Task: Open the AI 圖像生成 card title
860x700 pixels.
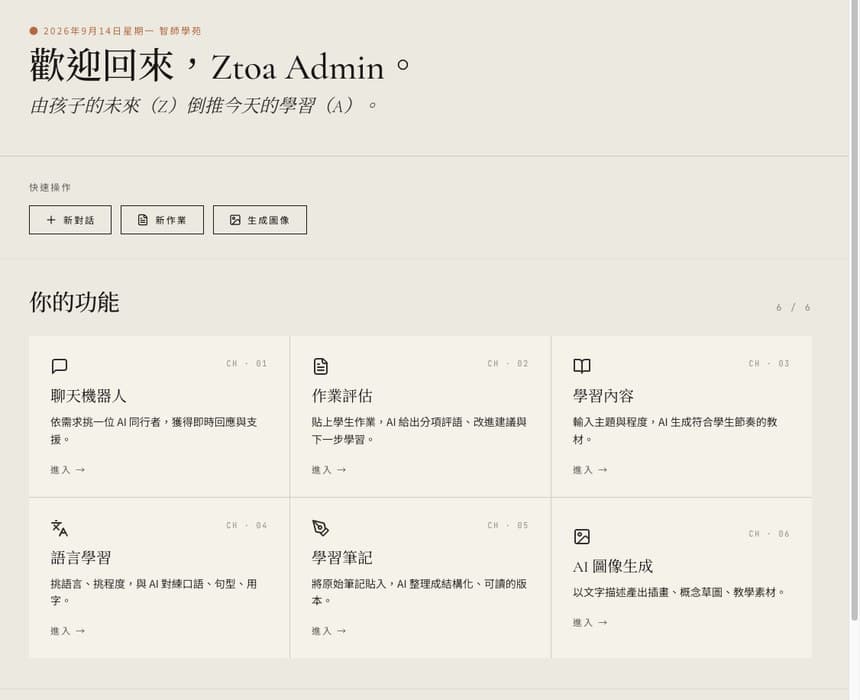Action: coord(613,566)
